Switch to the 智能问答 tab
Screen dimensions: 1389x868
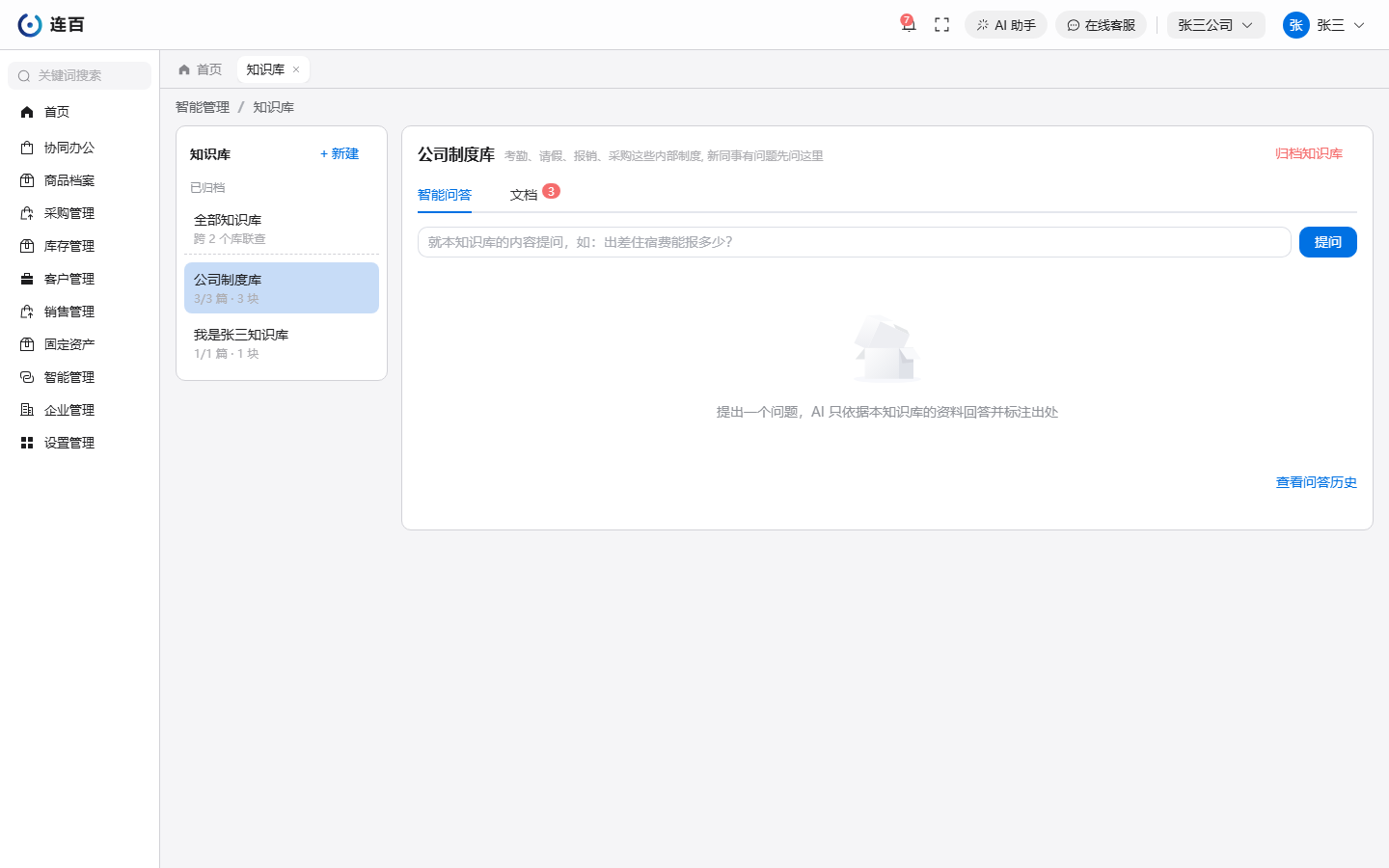point(445,195)
